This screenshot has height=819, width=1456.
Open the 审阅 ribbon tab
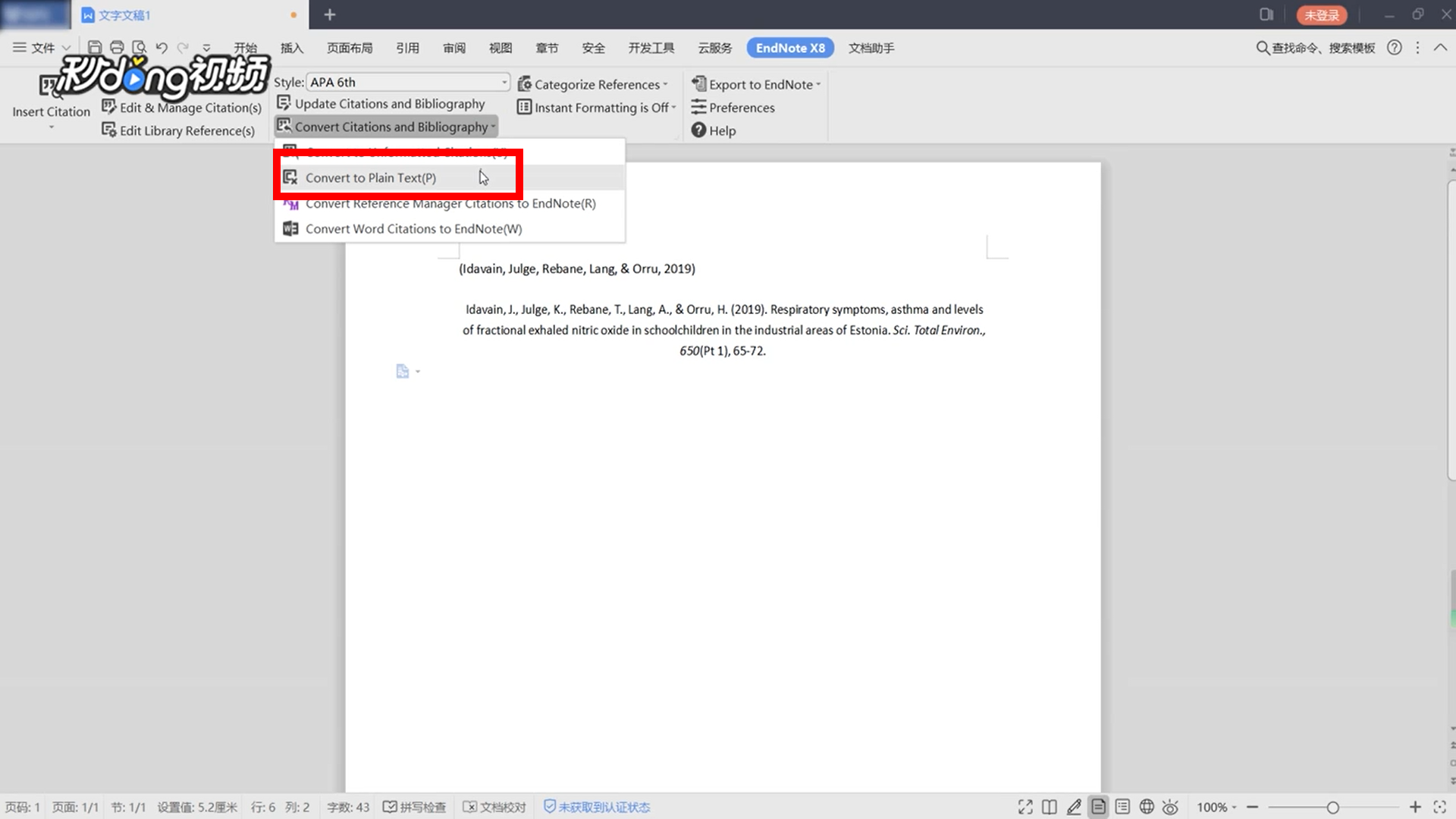pyautogui.click(x=453, y=47)
